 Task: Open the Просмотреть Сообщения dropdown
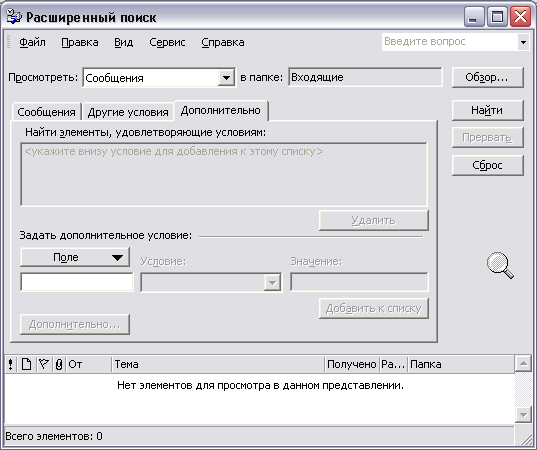(226, 78)
